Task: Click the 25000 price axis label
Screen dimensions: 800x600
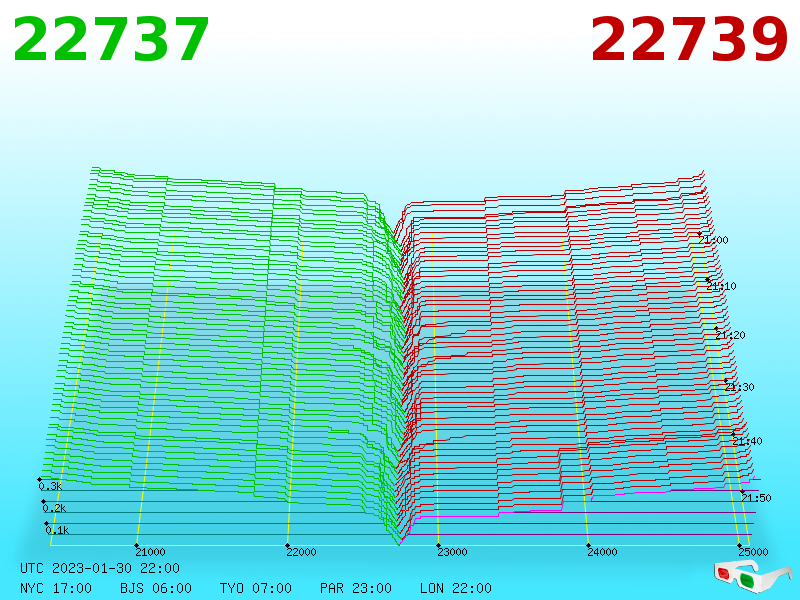Action: (753, 552)
